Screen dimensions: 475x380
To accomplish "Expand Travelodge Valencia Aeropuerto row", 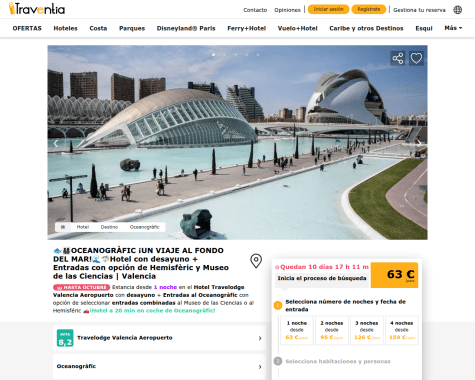I will [x=159, y=338].
